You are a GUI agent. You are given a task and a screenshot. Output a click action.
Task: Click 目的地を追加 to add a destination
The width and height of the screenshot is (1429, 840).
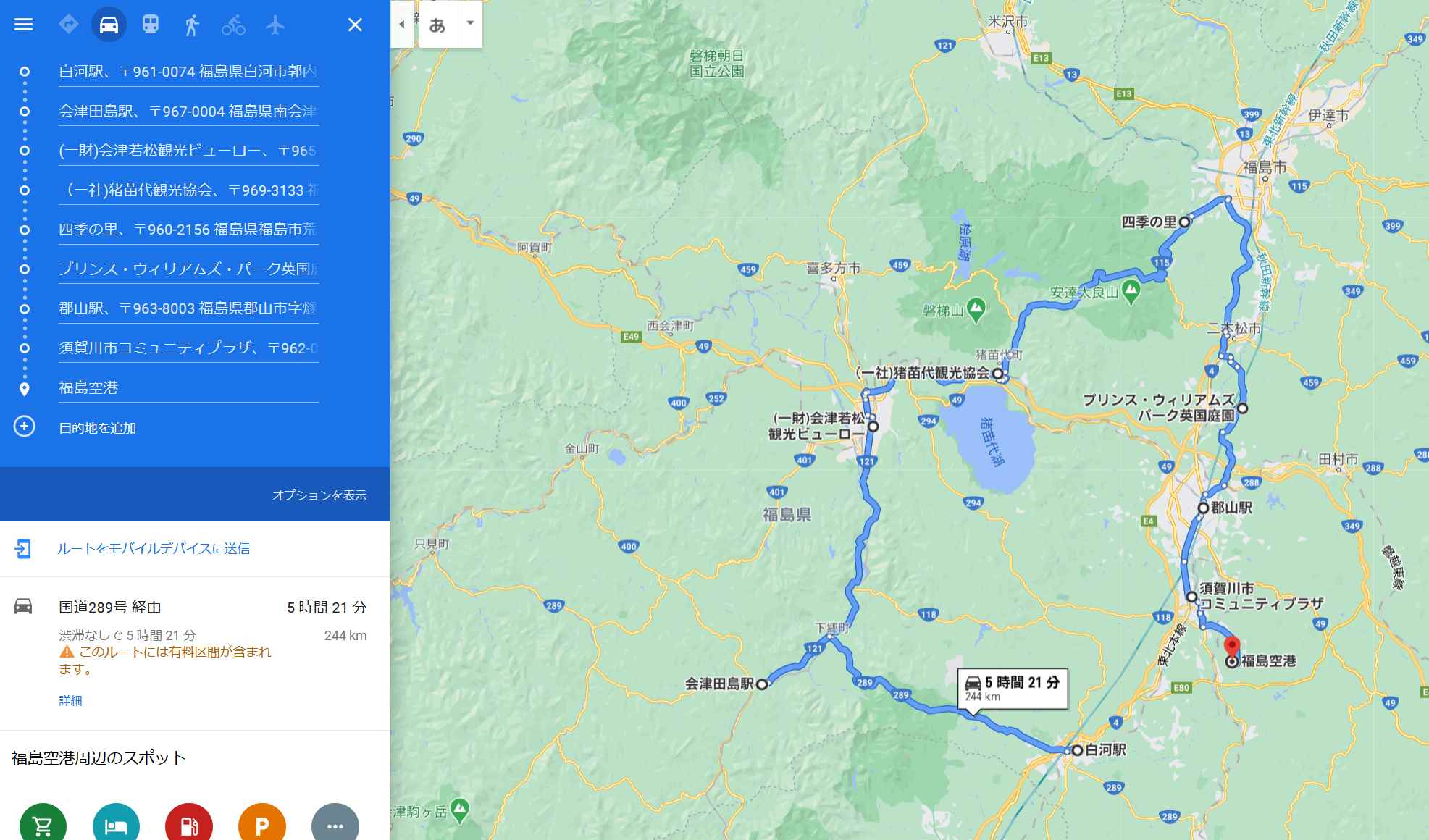[x=98, y=428]
